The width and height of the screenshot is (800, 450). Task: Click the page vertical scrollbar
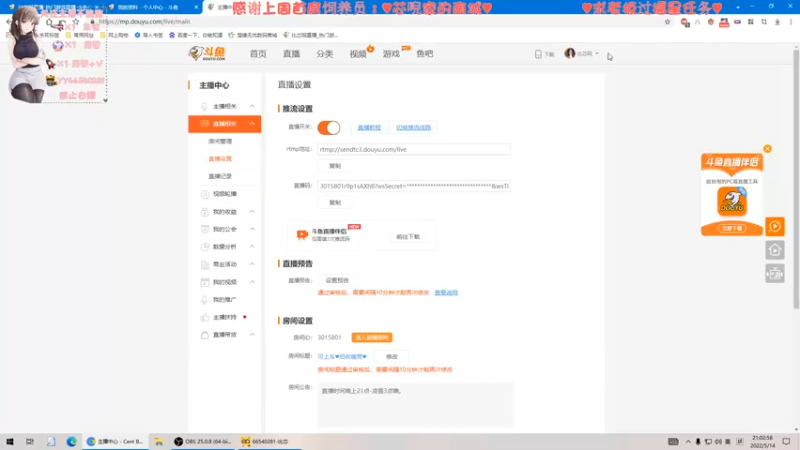(796, 179)
